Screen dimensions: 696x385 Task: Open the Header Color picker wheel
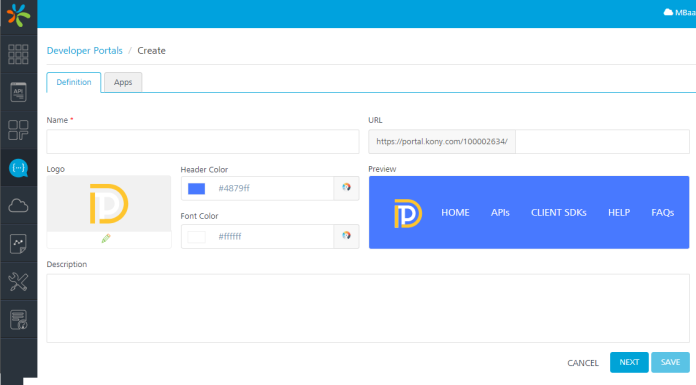click(x=346, y=188)
